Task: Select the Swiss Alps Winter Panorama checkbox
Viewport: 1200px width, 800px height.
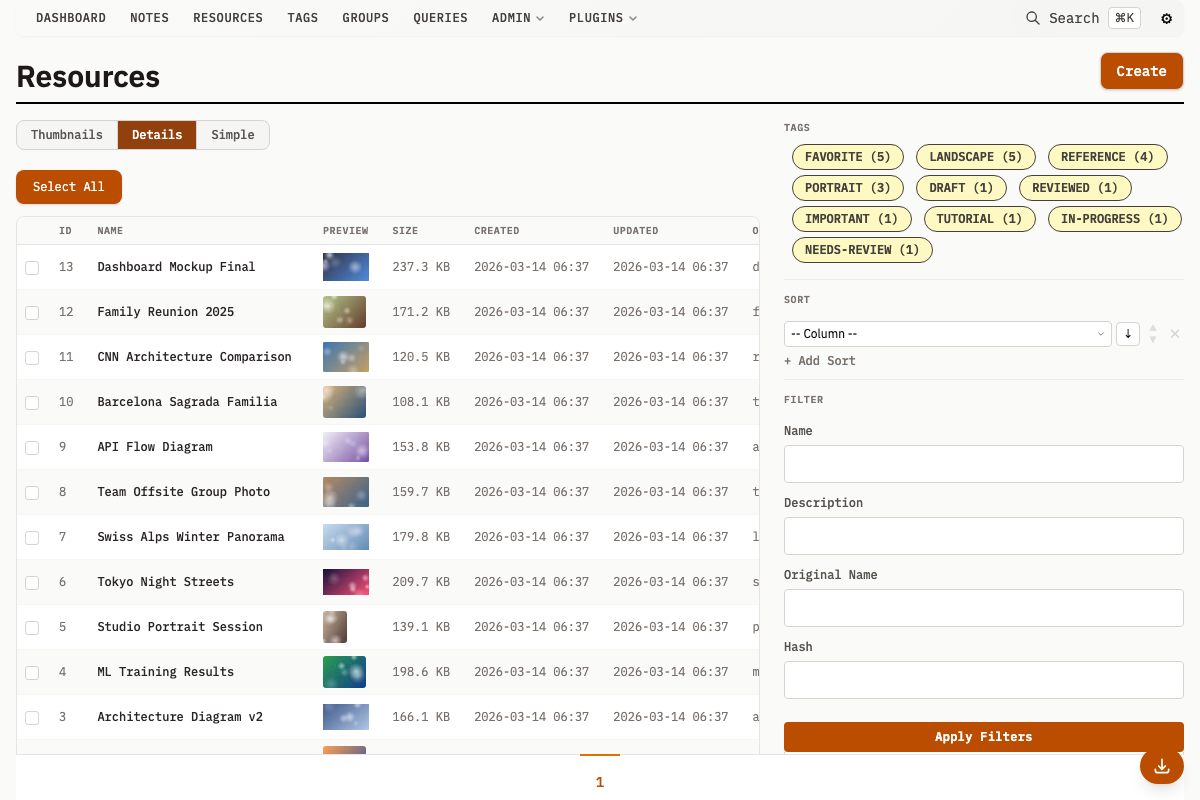Action: point(31,537)
